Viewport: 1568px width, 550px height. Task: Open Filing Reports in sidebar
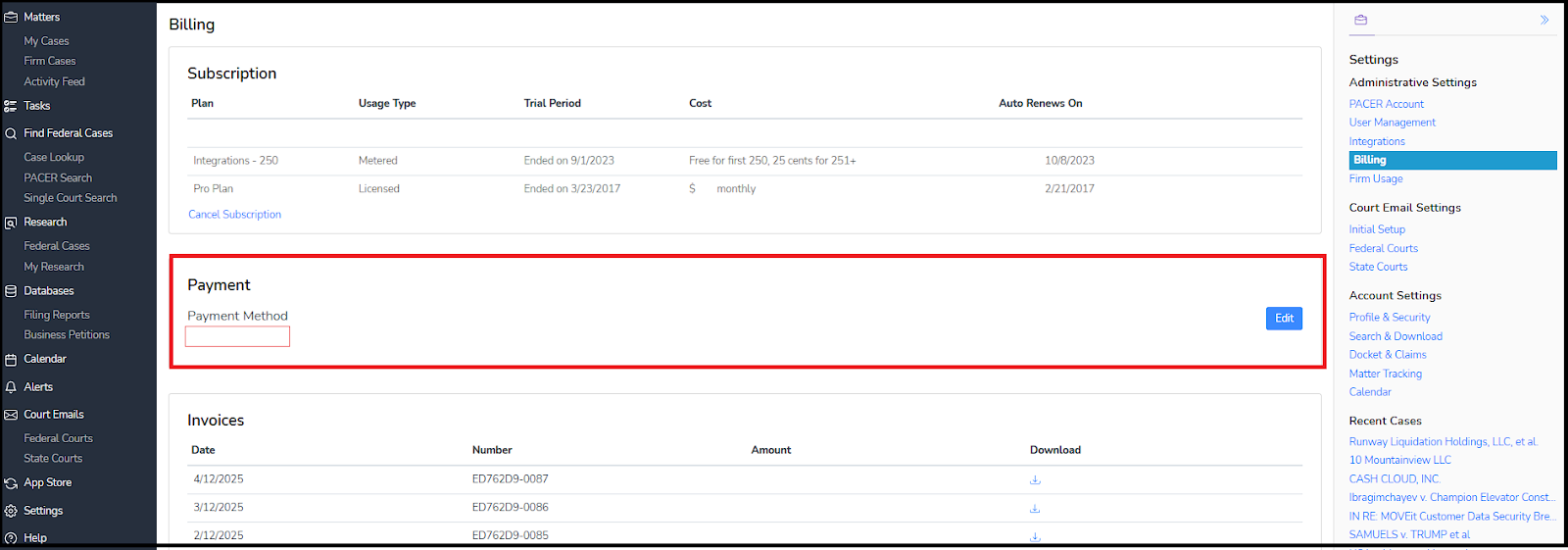click(57, 315)
